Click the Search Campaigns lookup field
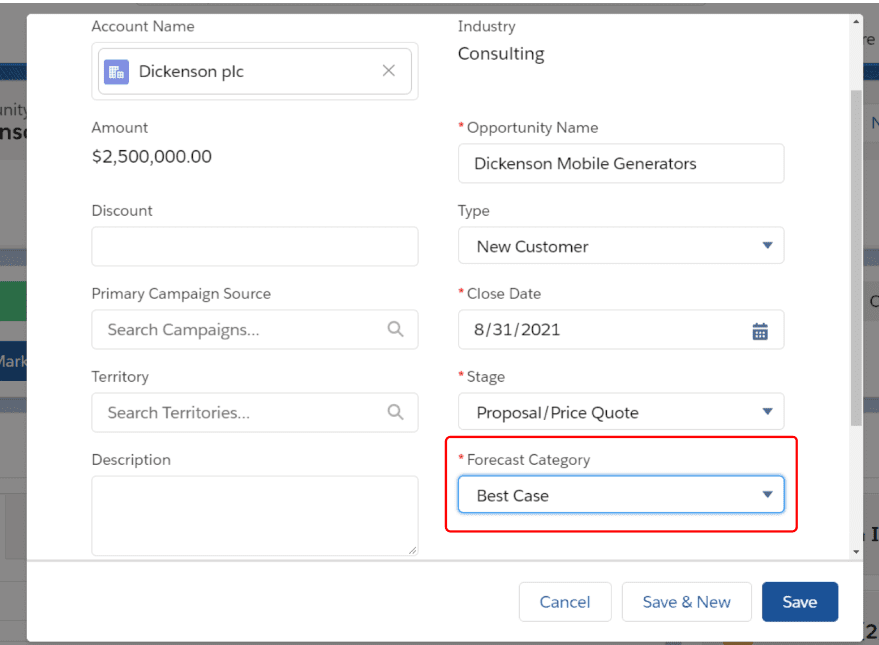Image resolution: width=879 pixels, height=645 pixels. (240, 329)
